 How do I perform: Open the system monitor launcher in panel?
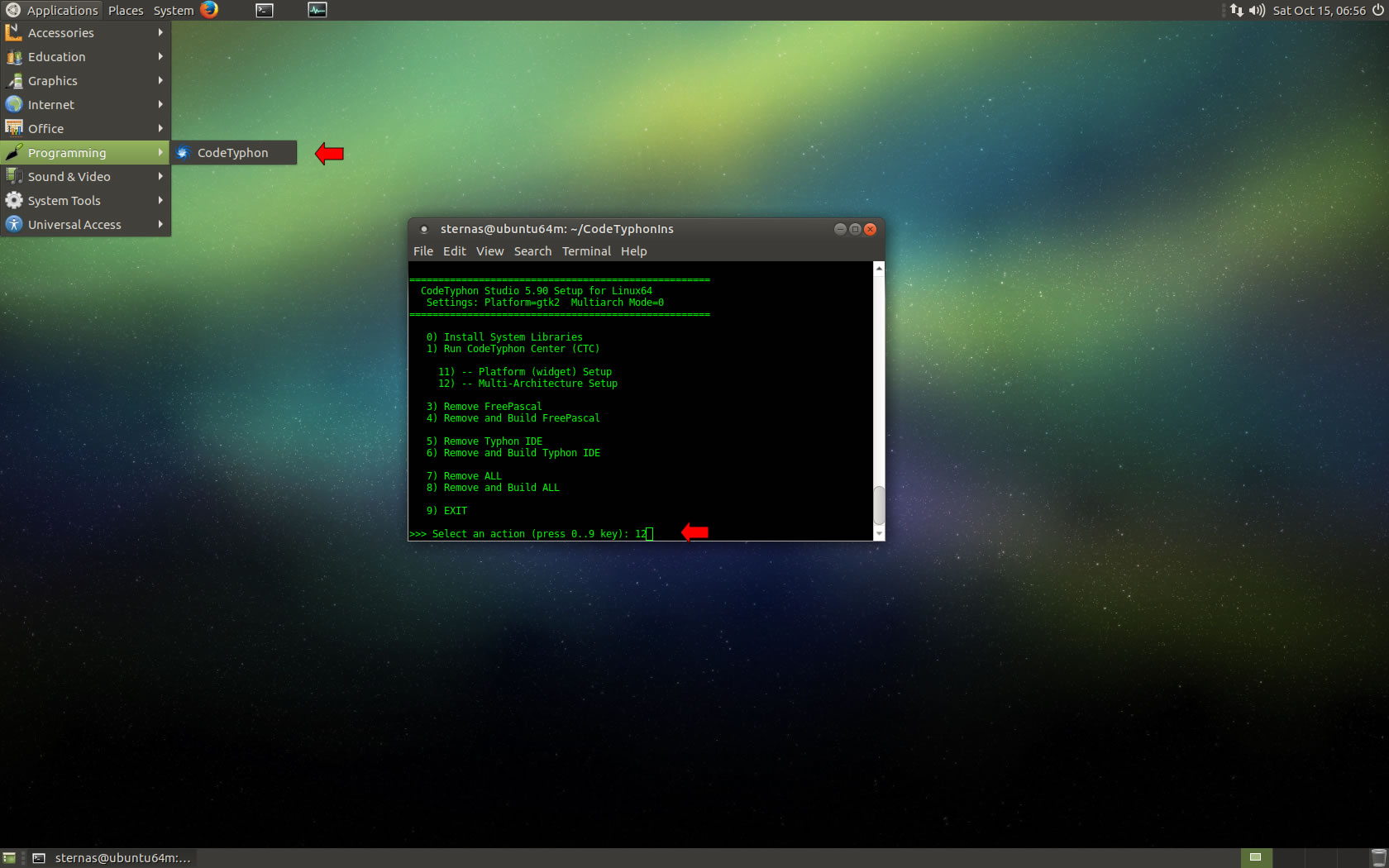(317, 10)
